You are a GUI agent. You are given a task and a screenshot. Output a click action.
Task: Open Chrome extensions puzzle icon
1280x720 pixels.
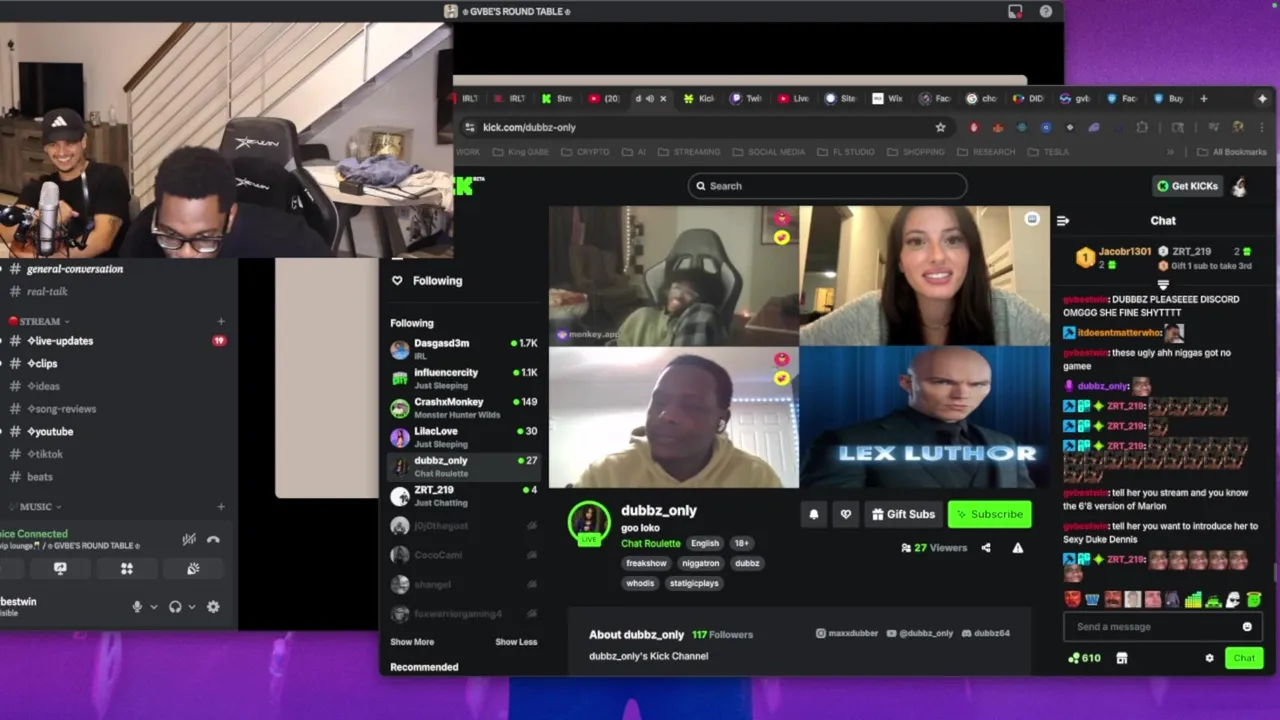coord(1142,127)
